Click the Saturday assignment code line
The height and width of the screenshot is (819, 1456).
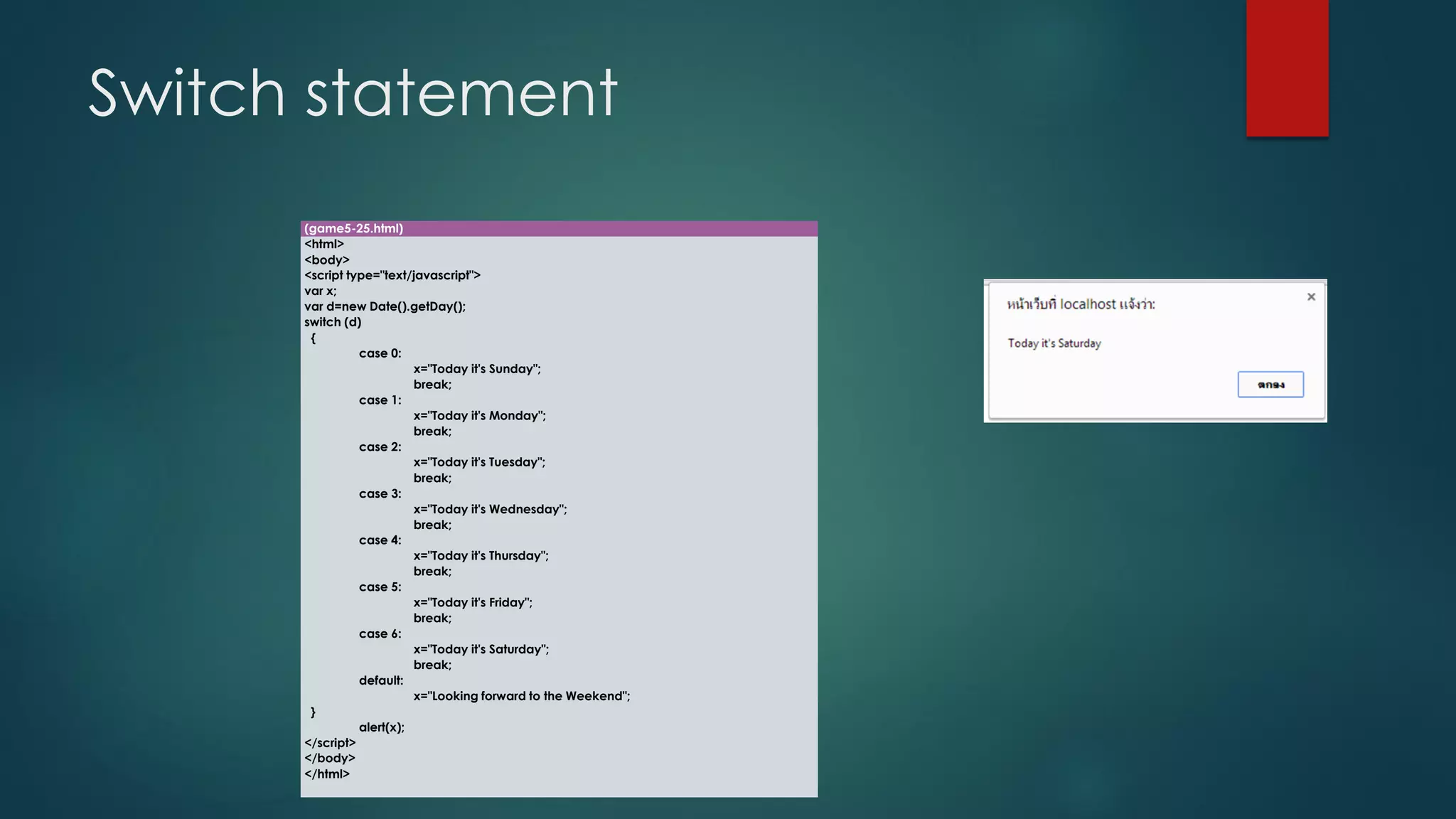click(x=481, y=649)
